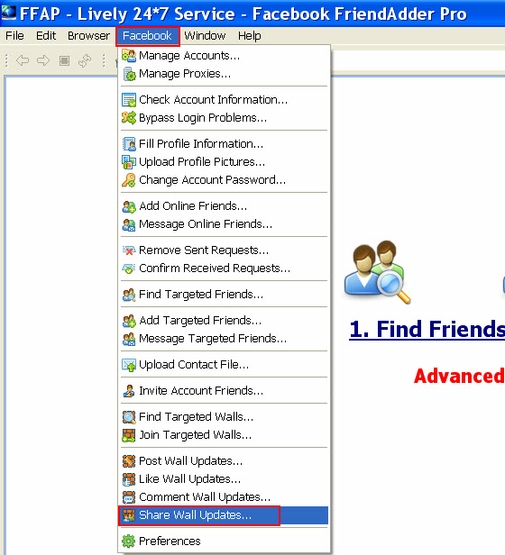Viewport: 505px width, 555px height.
Task: Open the File menu
Action: pyautogui.click(x=15, y=36)
